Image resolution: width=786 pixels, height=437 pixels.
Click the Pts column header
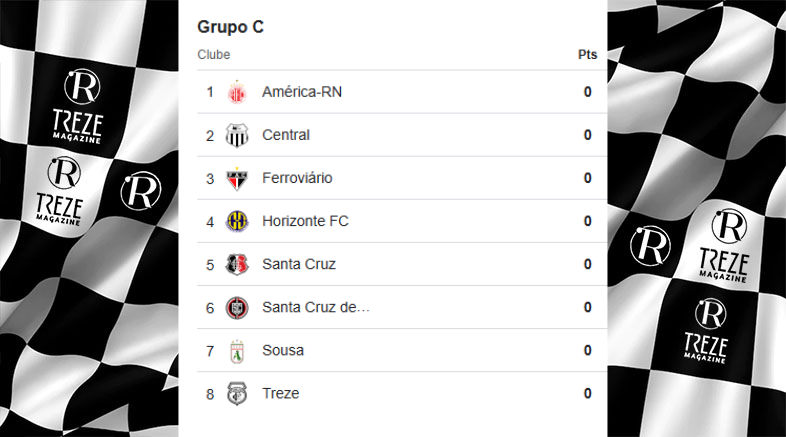point(587,55)
